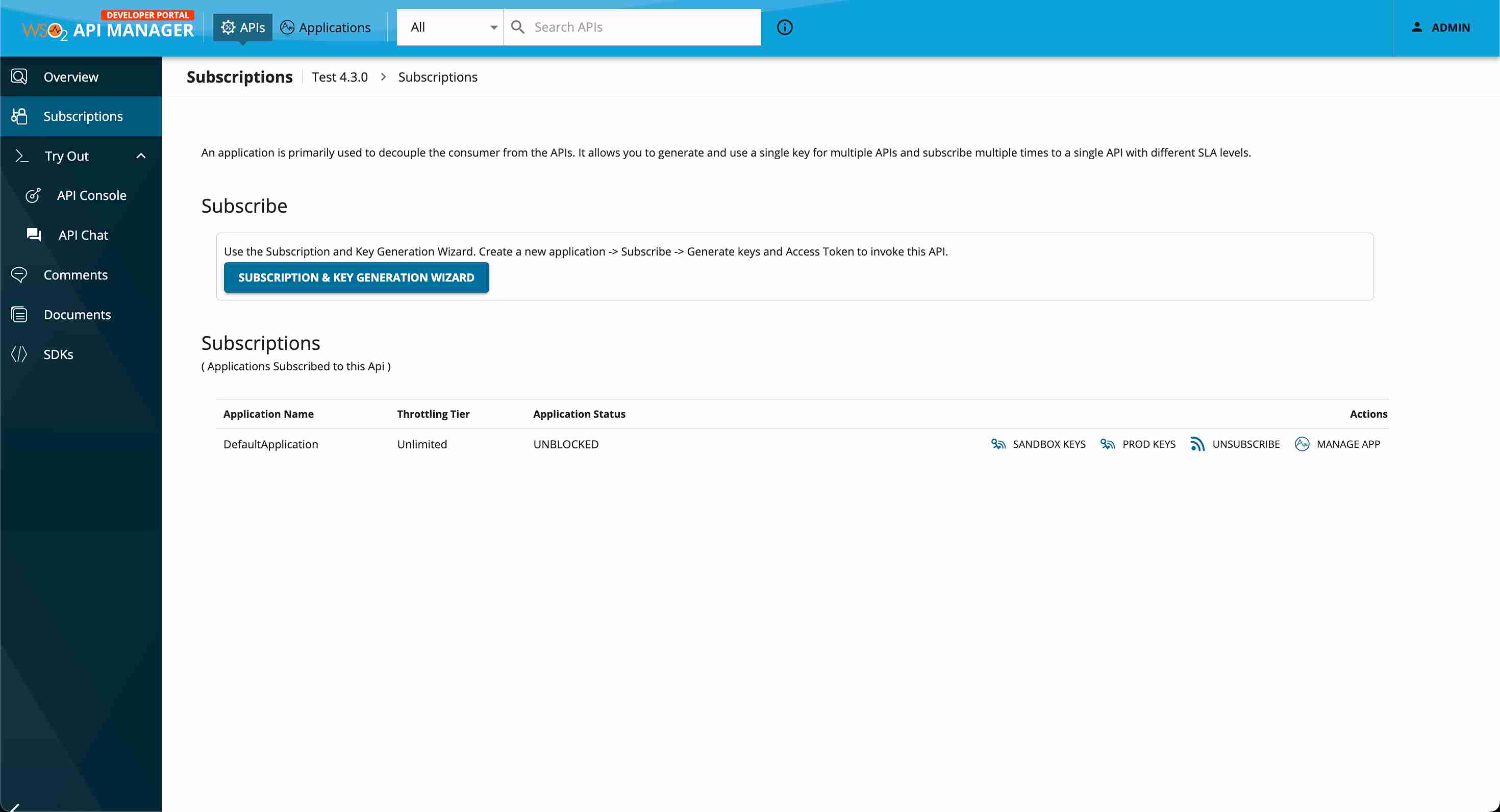Click the API Chat bubble icon
The height and width of the screenshot is (812, 1500).
click(x=34, y=235)
